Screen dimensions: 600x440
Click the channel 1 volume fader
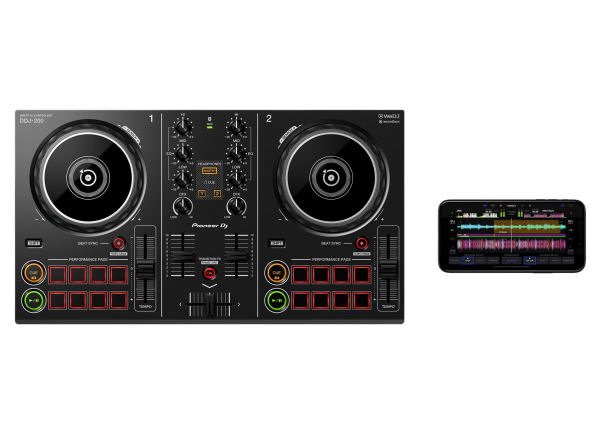[x=183, y=256]
